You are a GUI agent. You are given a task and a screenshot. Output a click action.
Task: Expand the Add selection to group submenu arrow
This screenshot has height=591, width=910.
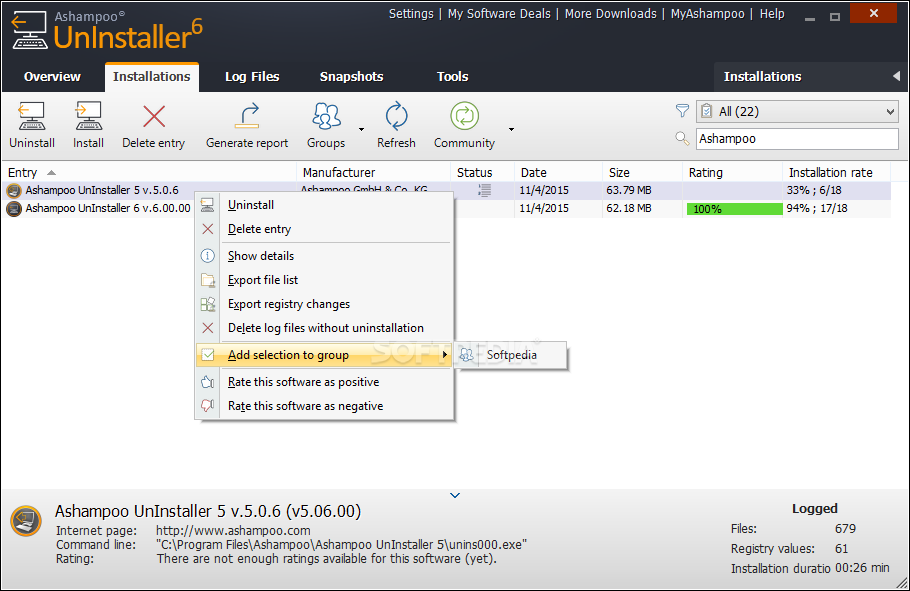coord(445,355)
